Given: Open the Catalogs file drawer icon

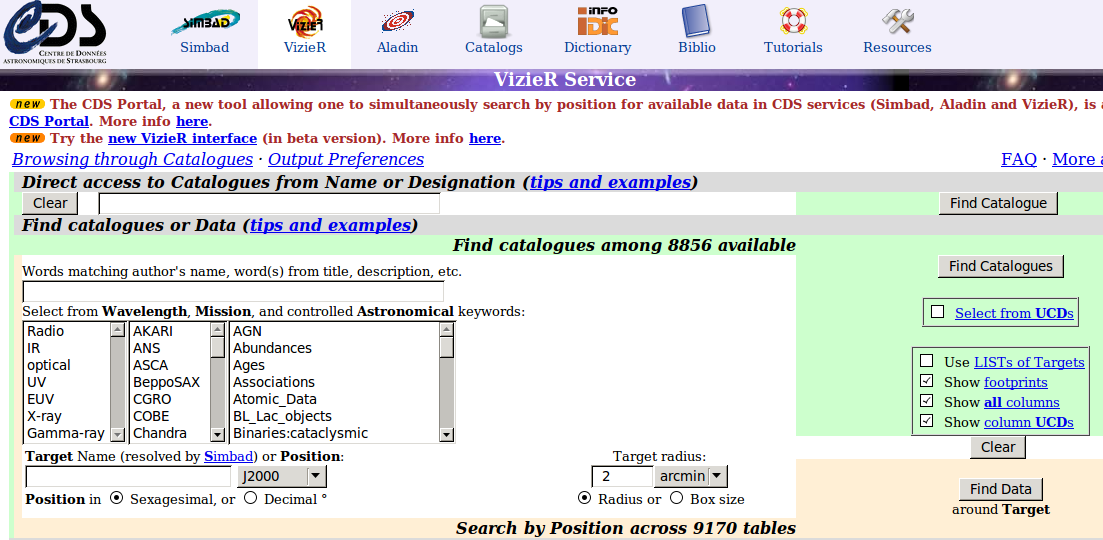Looking at the screenshot, I should coord(494,21).
